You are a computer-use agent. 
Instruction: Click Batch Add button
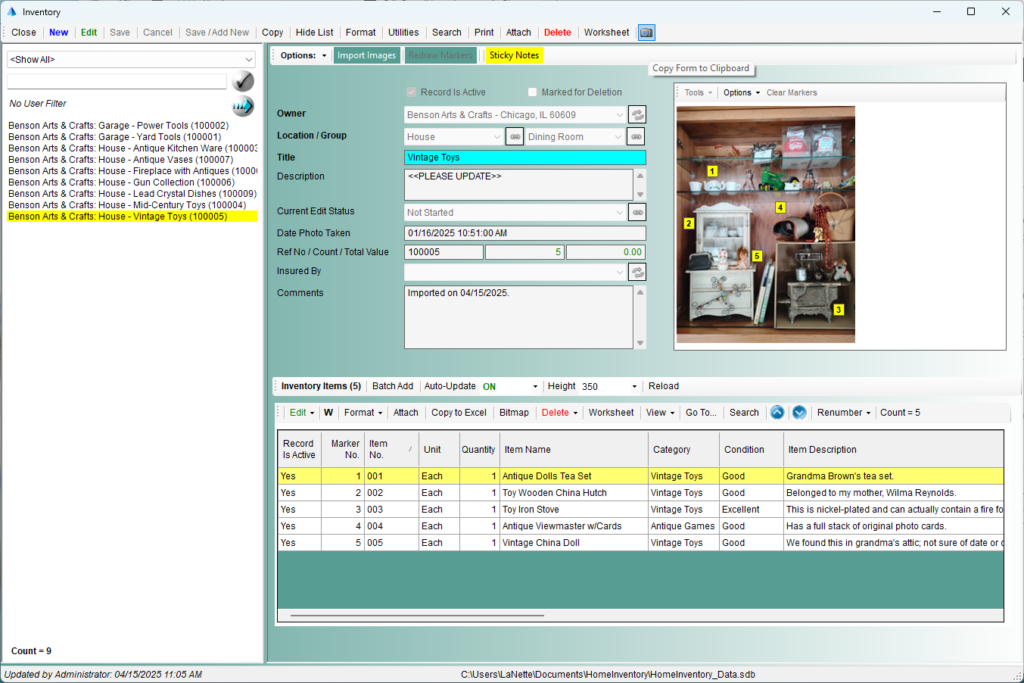392,387
